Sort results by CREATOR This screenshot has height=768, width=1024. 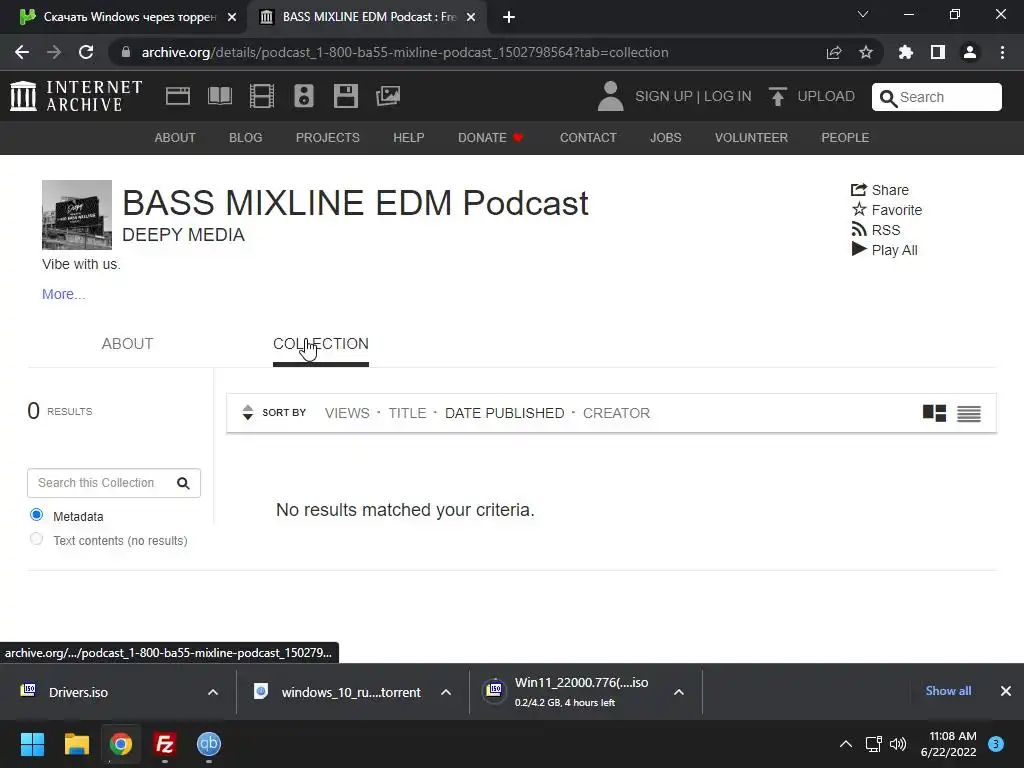[616, 413]
